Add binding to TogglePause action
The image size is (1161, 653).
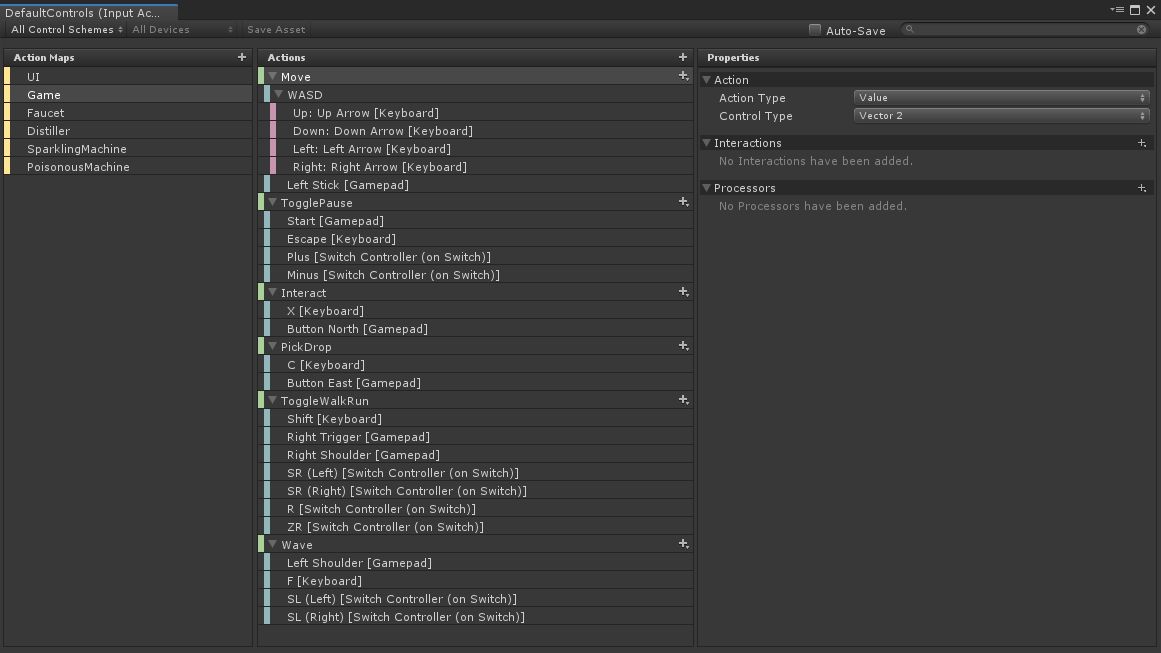click(683, 202)
